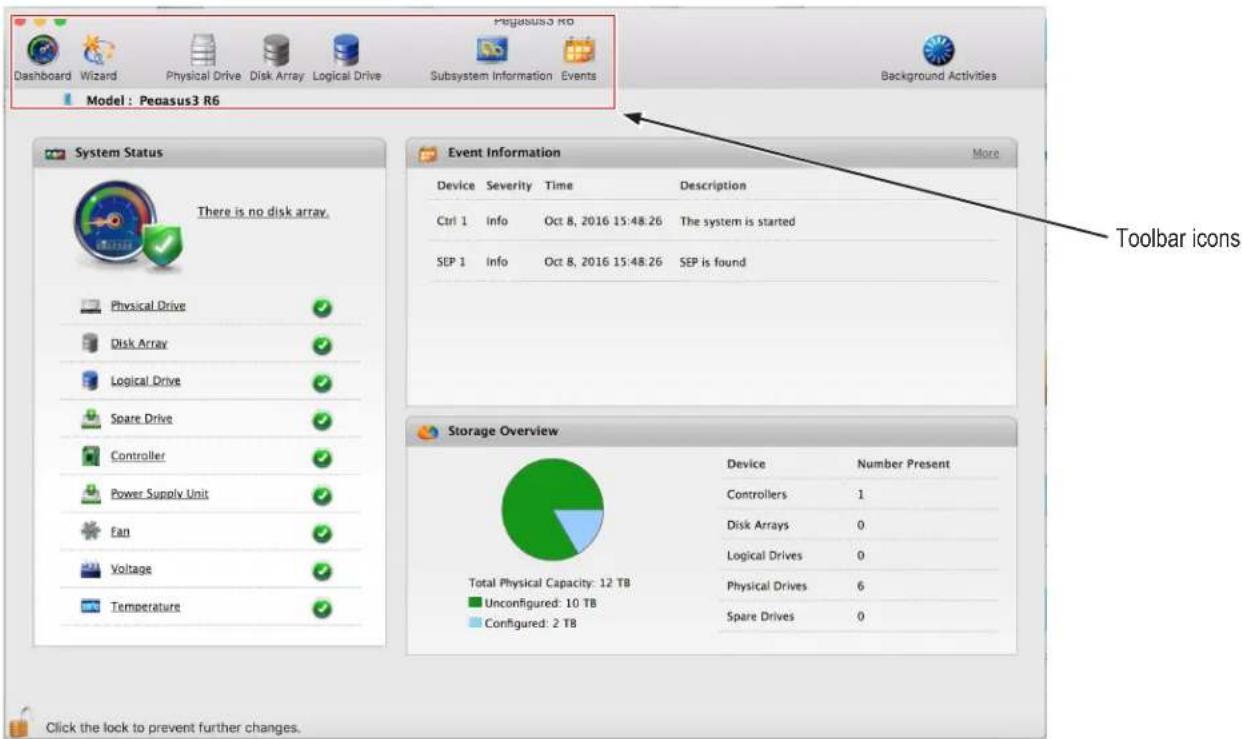Viewport: 1242px width, 739px height.
Task: Click the Fan row icon
Action: [91, 531]
